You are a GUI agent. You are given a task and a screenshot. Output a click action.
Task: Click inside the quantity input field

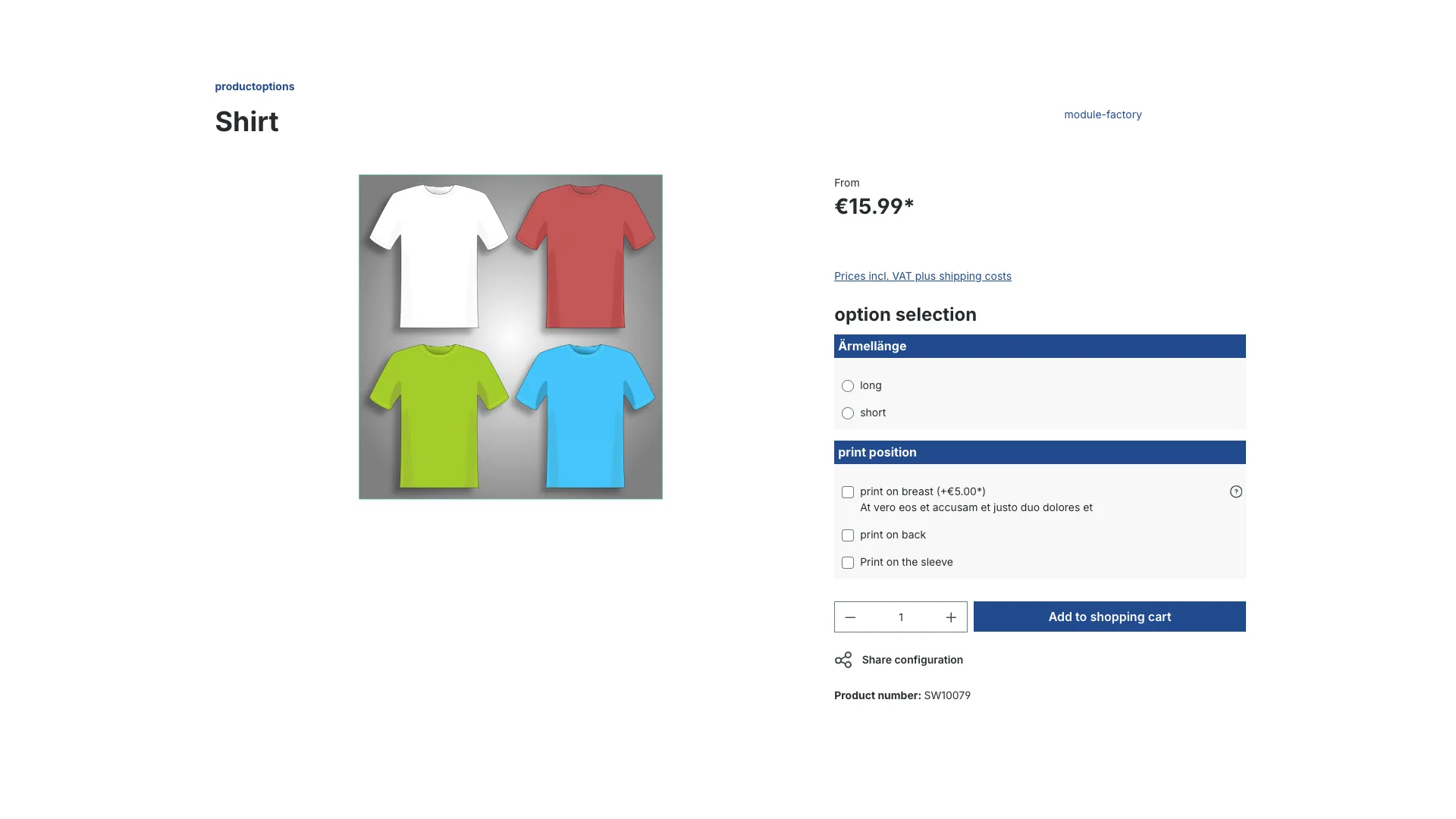click(901, 617)
